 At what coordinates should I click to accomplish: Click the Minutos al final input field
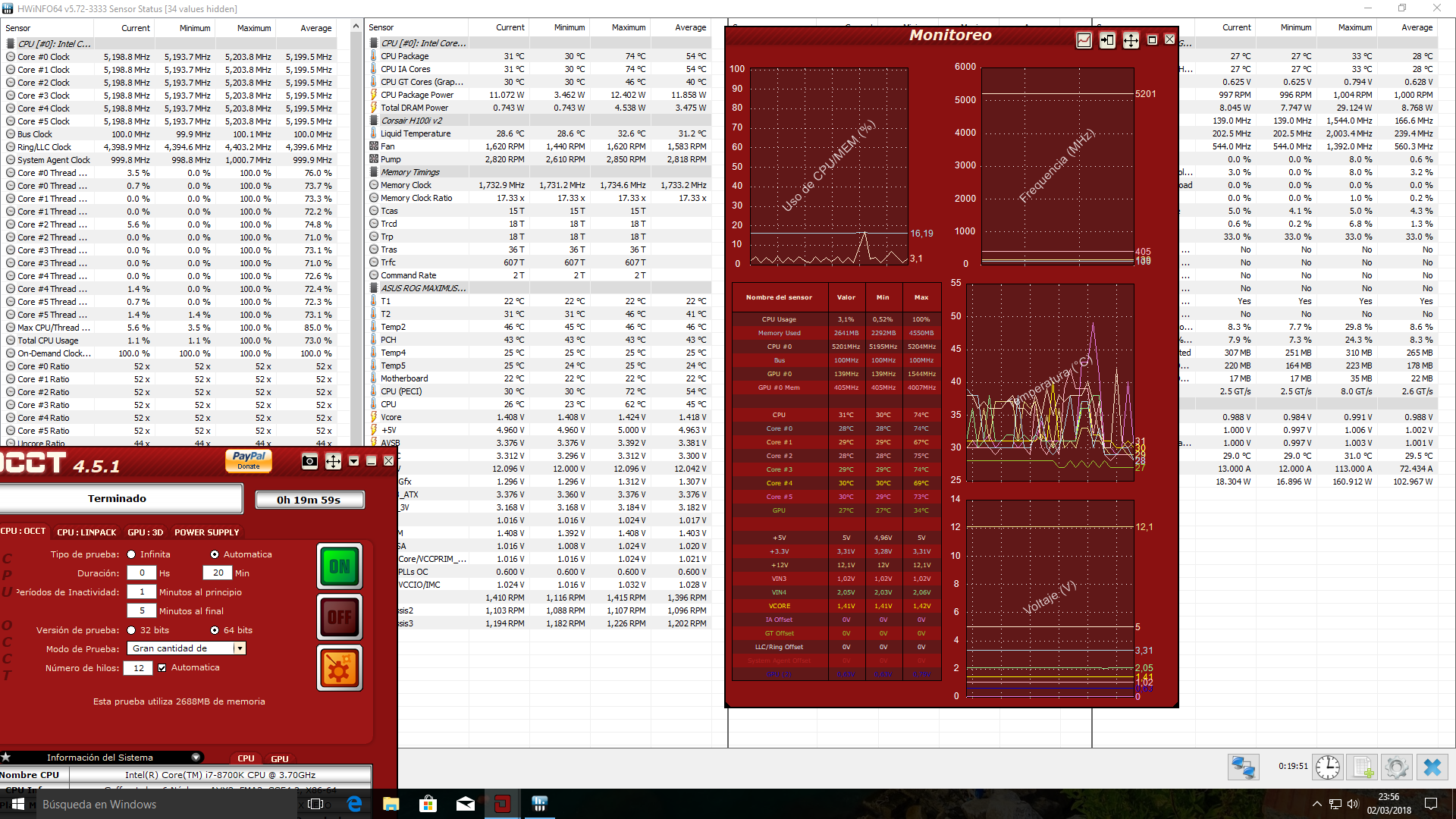coord(142,611)
